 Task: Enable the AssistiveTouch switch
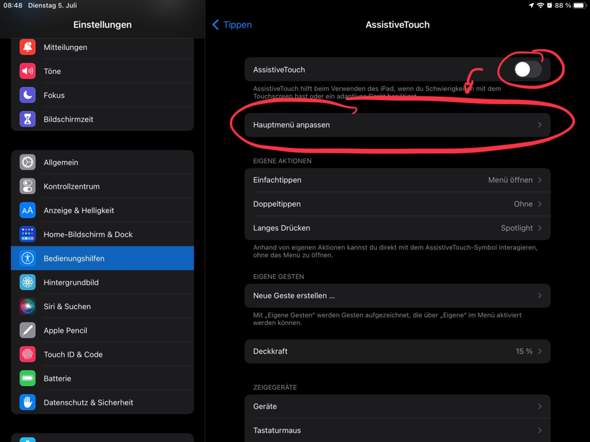tap(528, 70)
